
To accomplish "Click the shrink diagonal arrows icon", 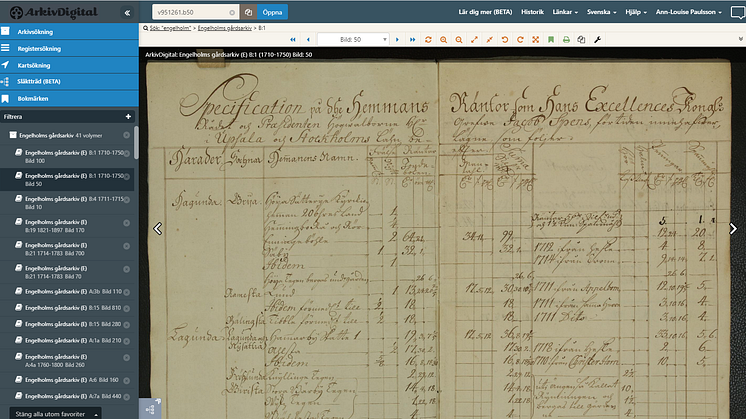I will [x=490, y=39].
